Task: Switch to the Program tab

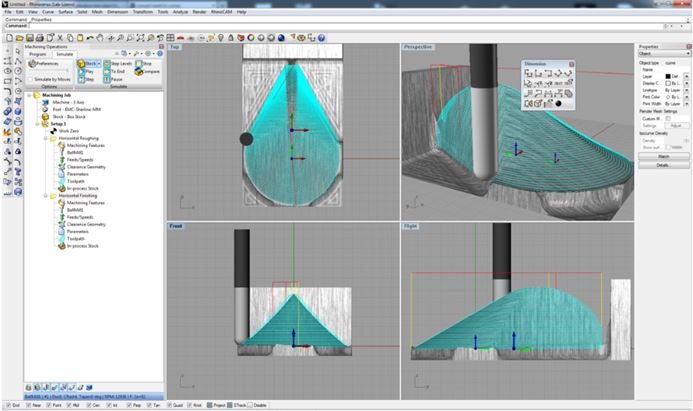Action: (38, 54)
